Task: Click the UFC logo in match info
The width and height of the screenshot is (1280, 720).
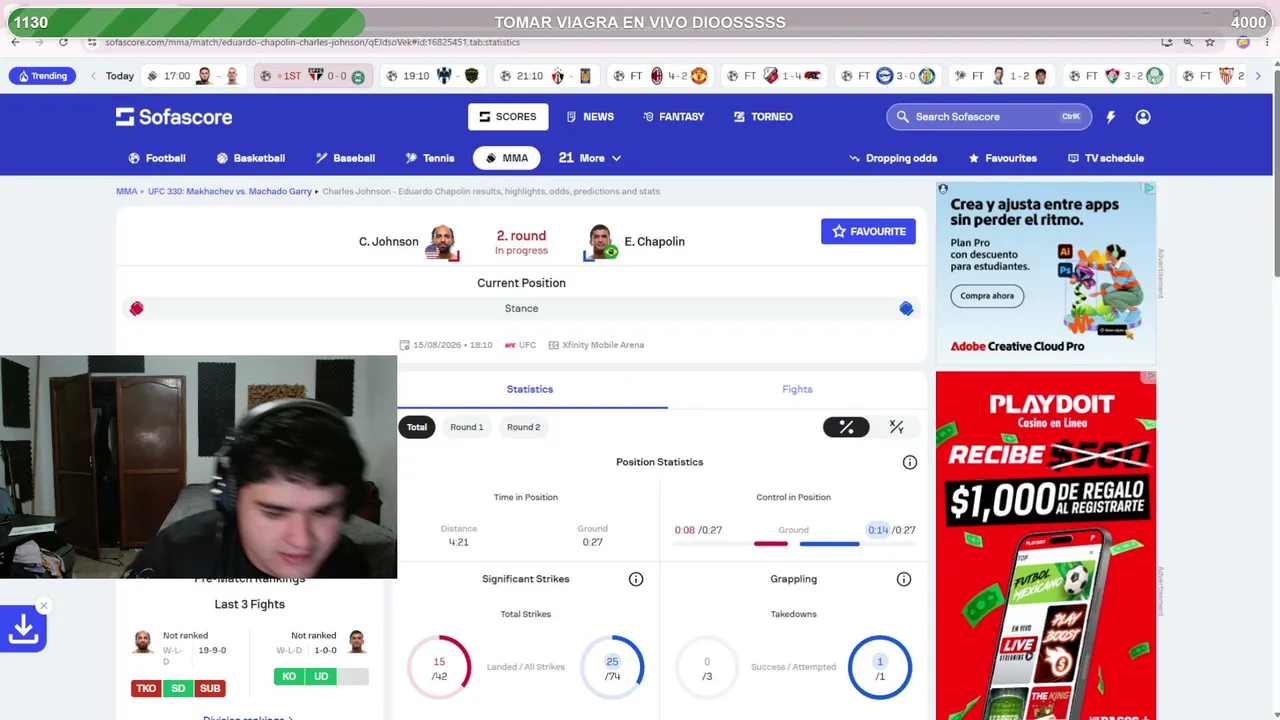Action: (x=510, y=345)
